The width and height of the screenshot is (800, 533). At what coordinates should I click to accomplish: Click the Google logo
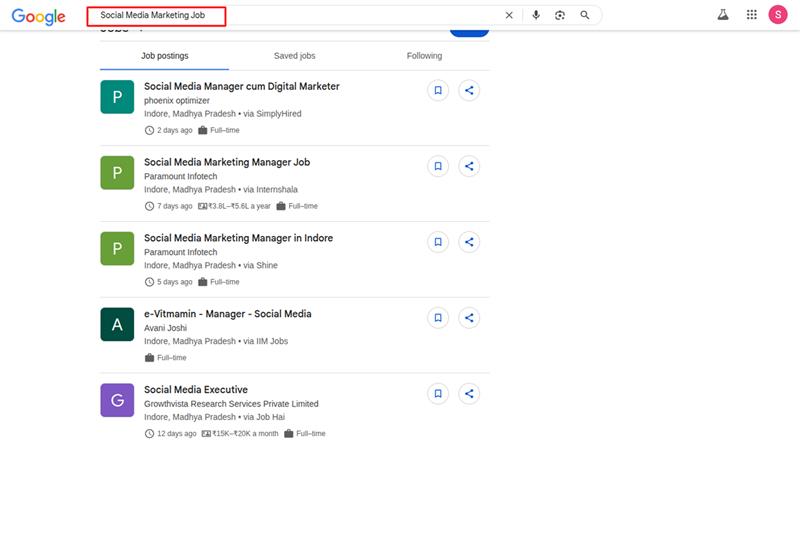[x=38, y=16]
